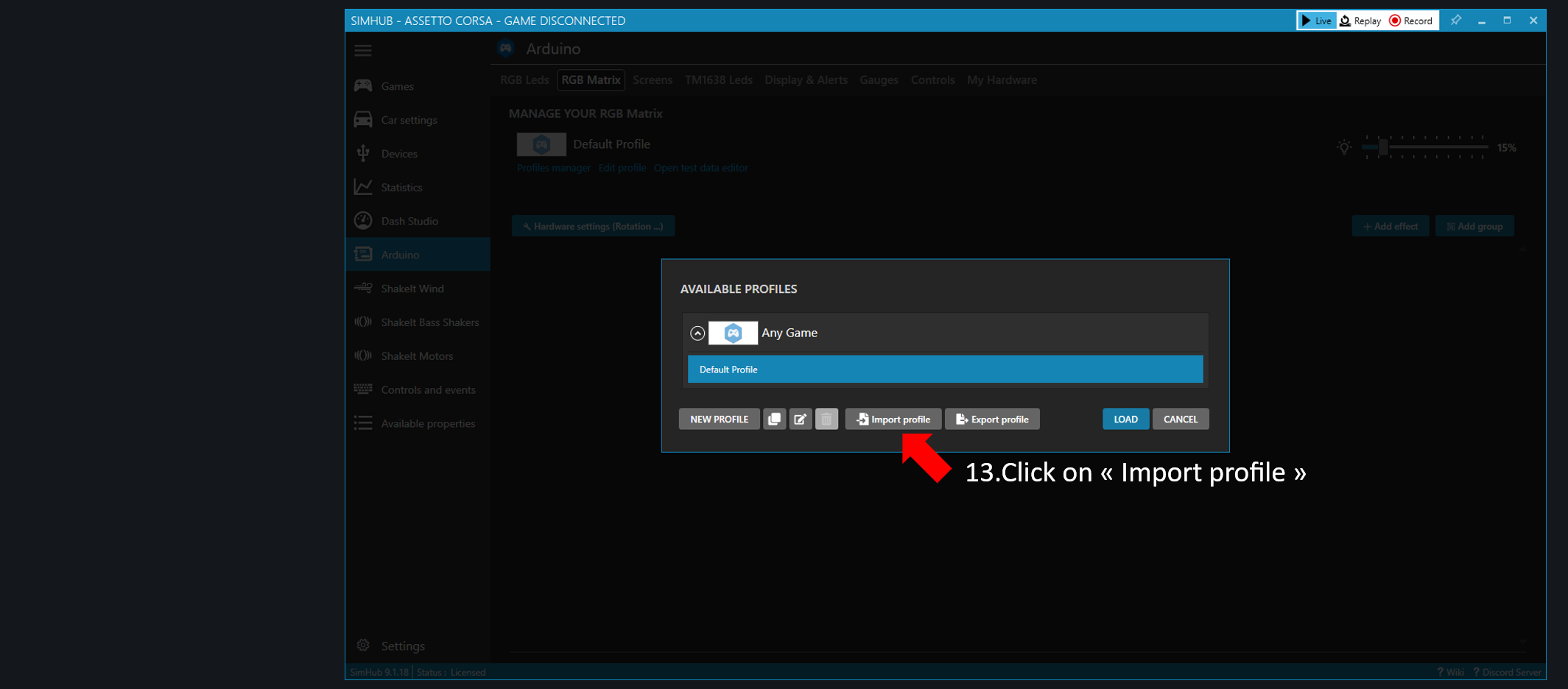Click the delete profile trash icon

point(826,419)
